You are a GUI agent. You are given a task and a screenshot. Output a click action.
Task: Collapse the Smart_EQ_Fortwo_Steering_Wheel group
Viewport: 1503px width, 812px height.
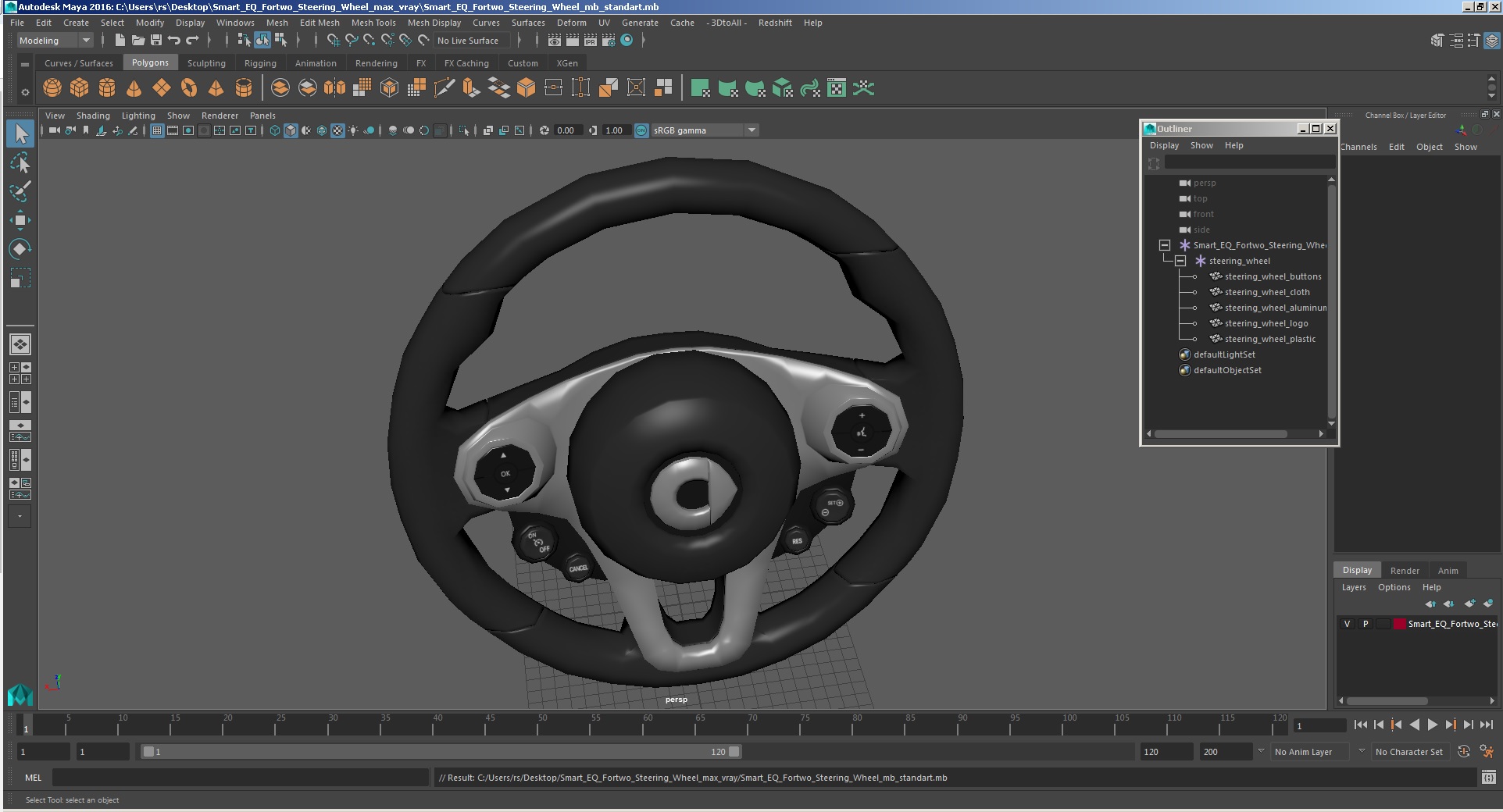tap(1165, 245)
